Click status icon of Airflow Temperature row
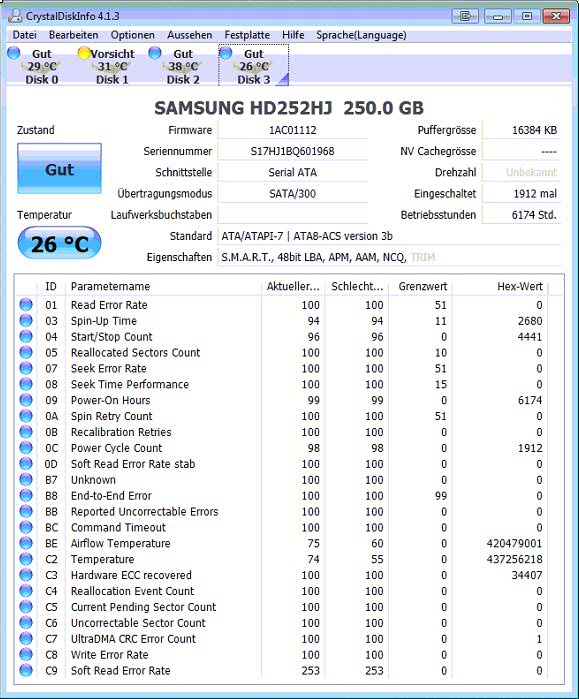The image size is (579, 699). pyautogui.click(x=26, y=543)
